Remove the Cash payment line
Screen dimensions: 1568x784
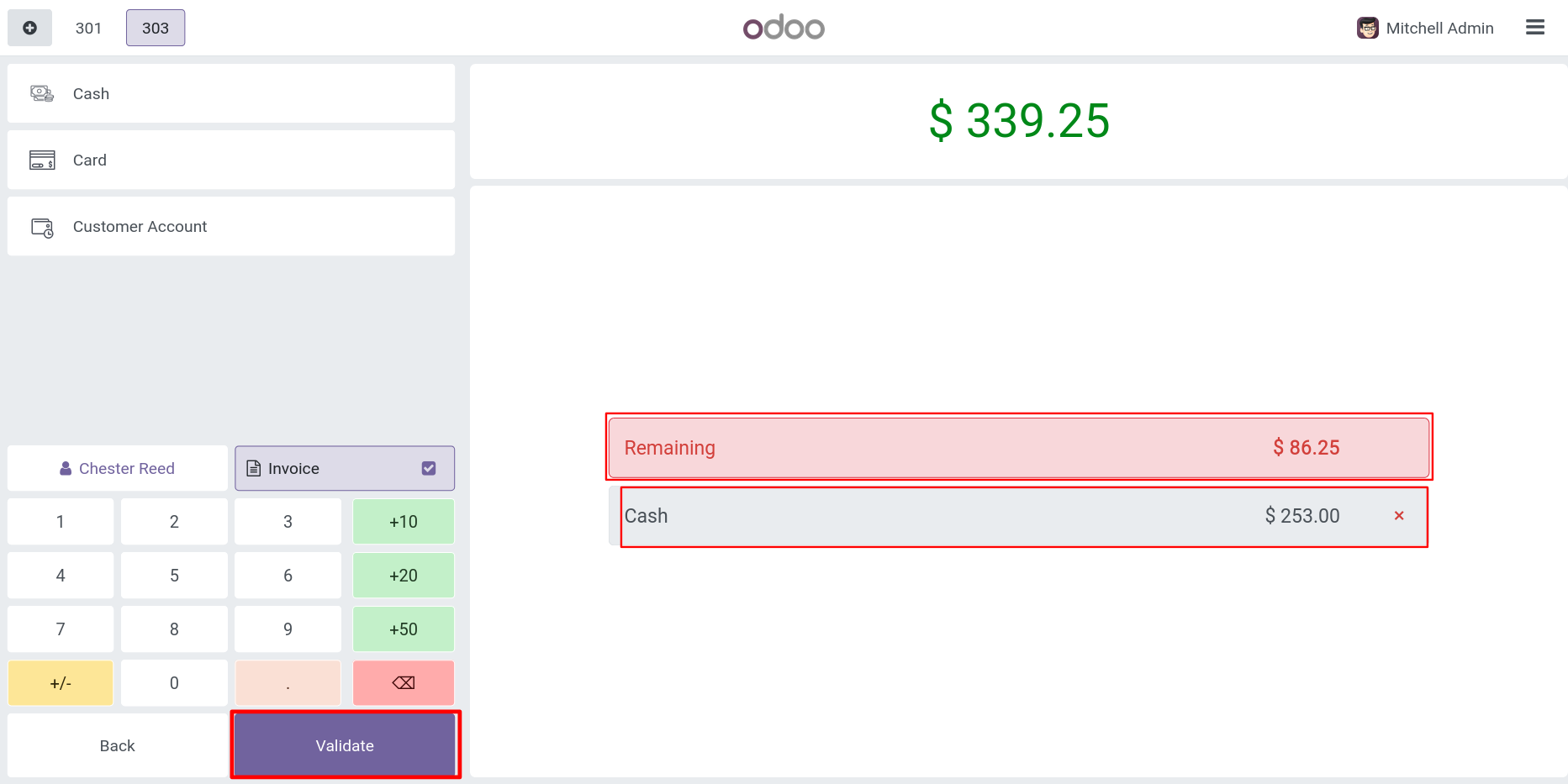pyautogui.click(x=1399, y=516)
